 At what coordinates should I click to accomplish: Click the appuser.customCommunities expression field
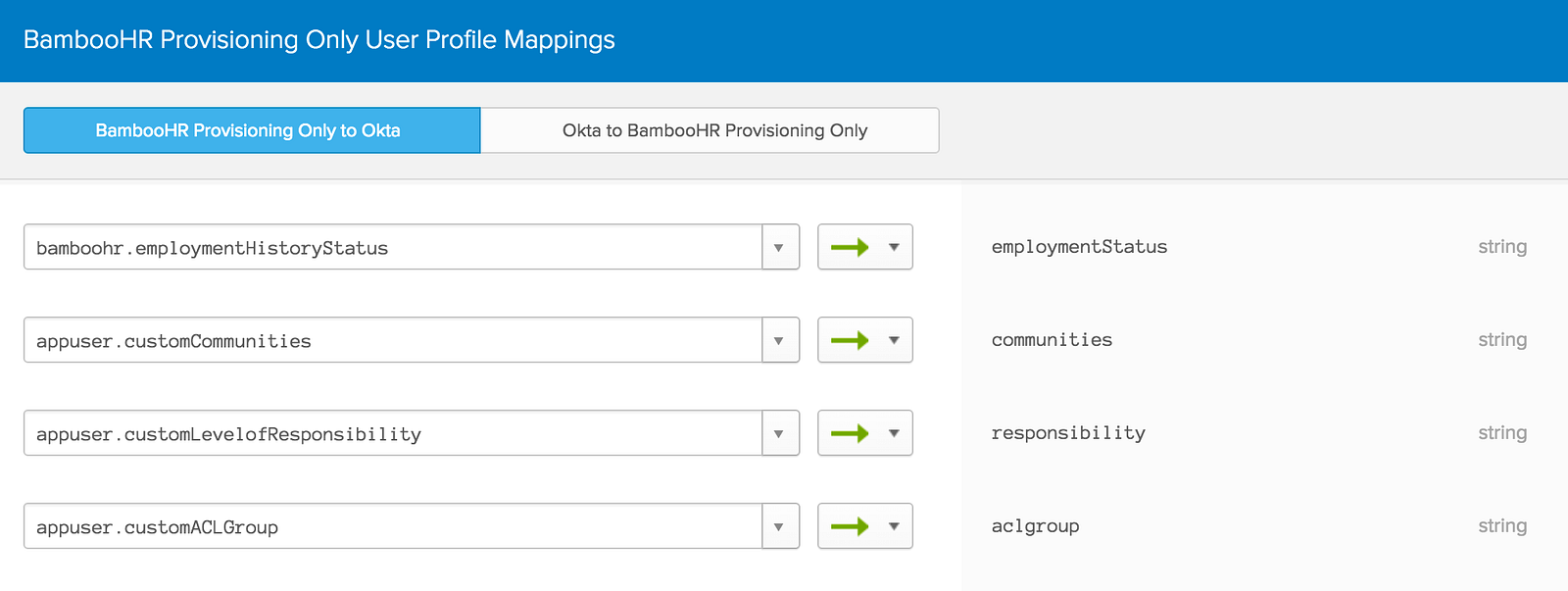[392, 341]
